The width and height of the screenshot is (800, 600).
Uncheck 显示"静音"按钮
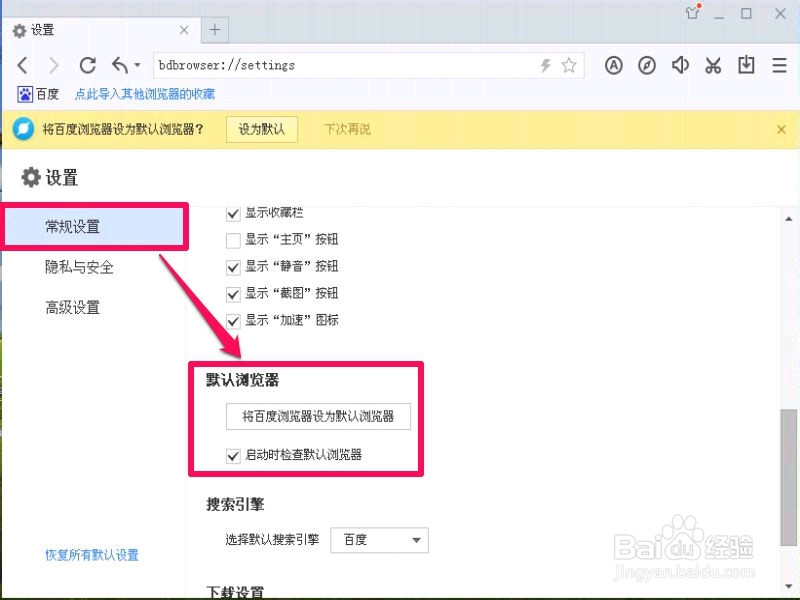[x=232, y=267]
